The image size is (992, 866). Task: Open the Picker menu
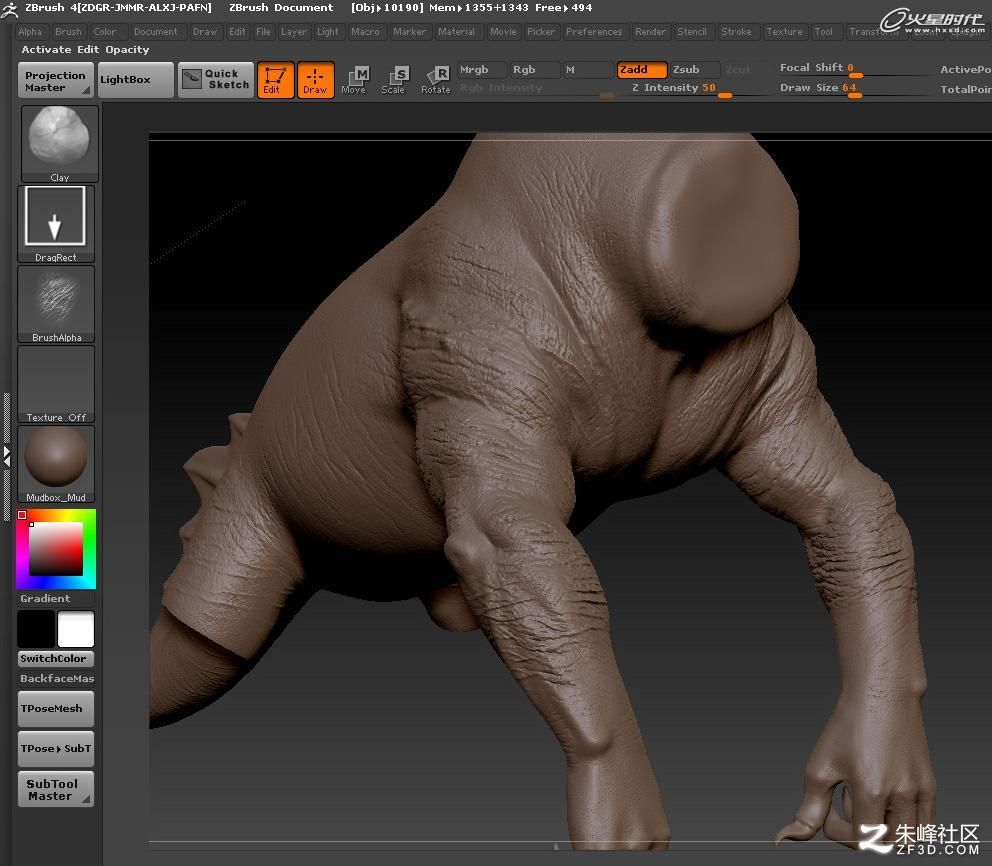click(541, 32)
